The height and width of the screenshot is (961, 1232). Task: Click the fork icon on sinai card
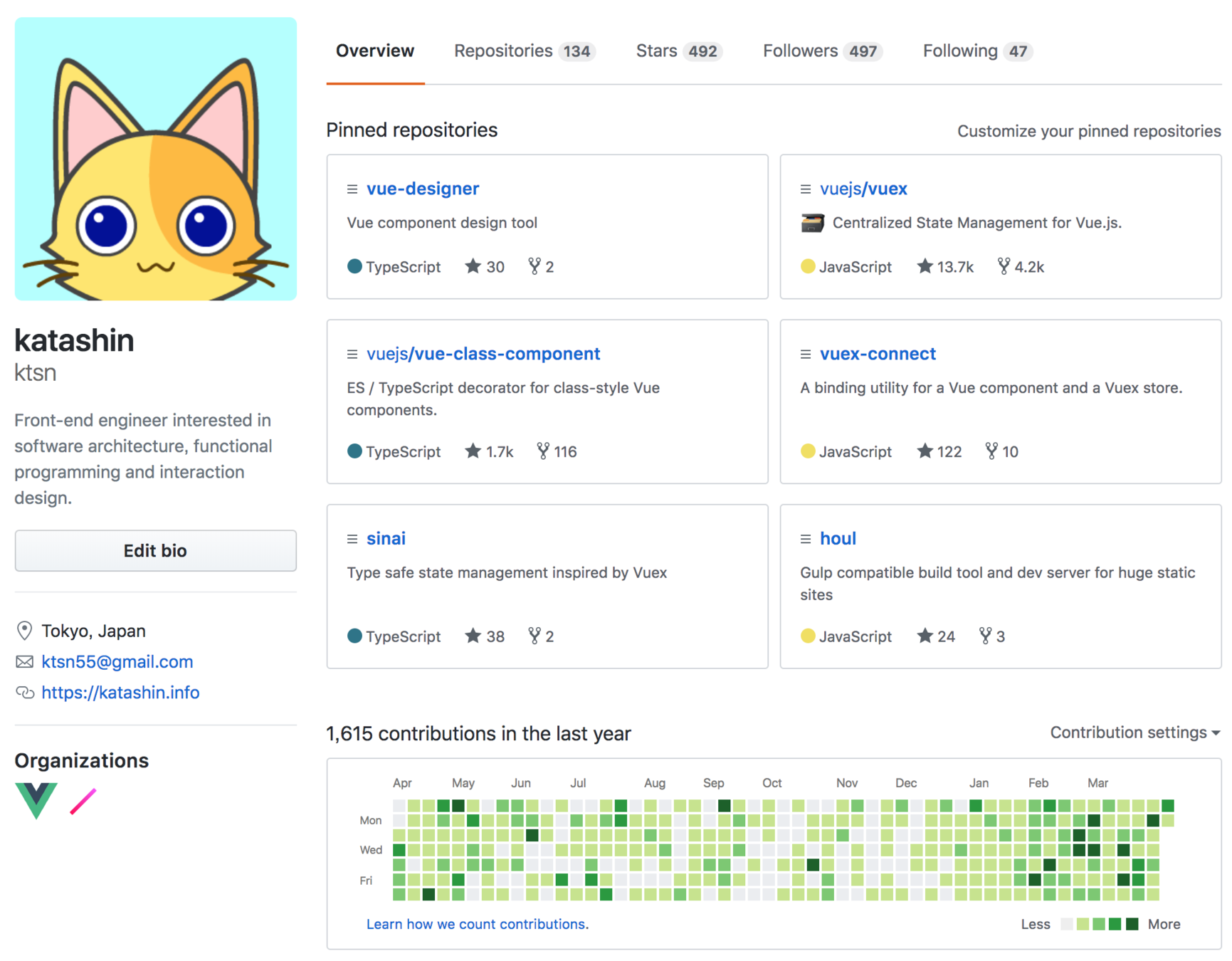(x=535, y=636)
